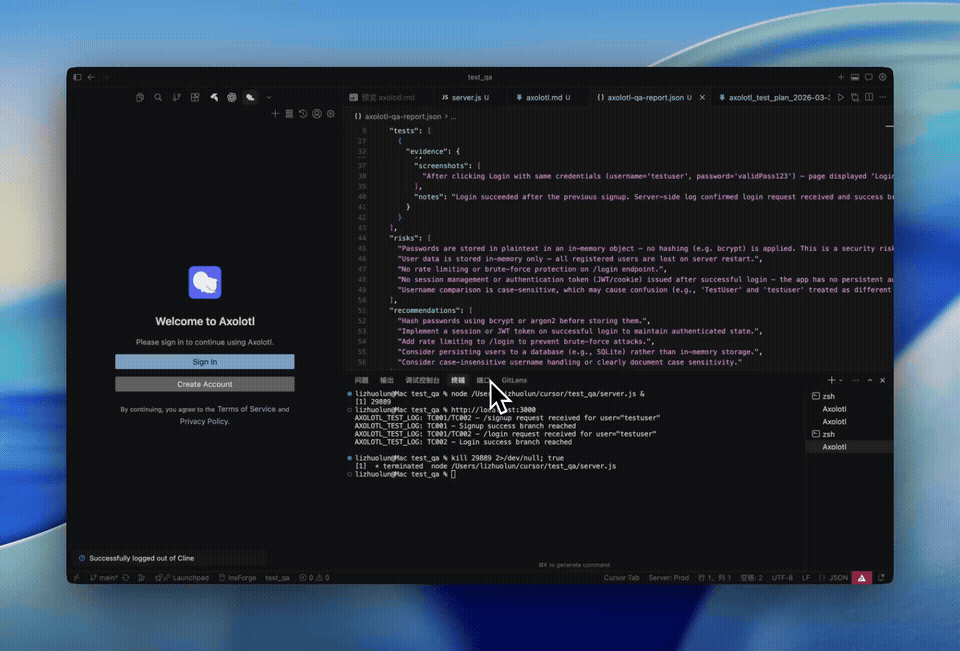
Task: Open editor More Actions ellipsis
Action: 882,97
